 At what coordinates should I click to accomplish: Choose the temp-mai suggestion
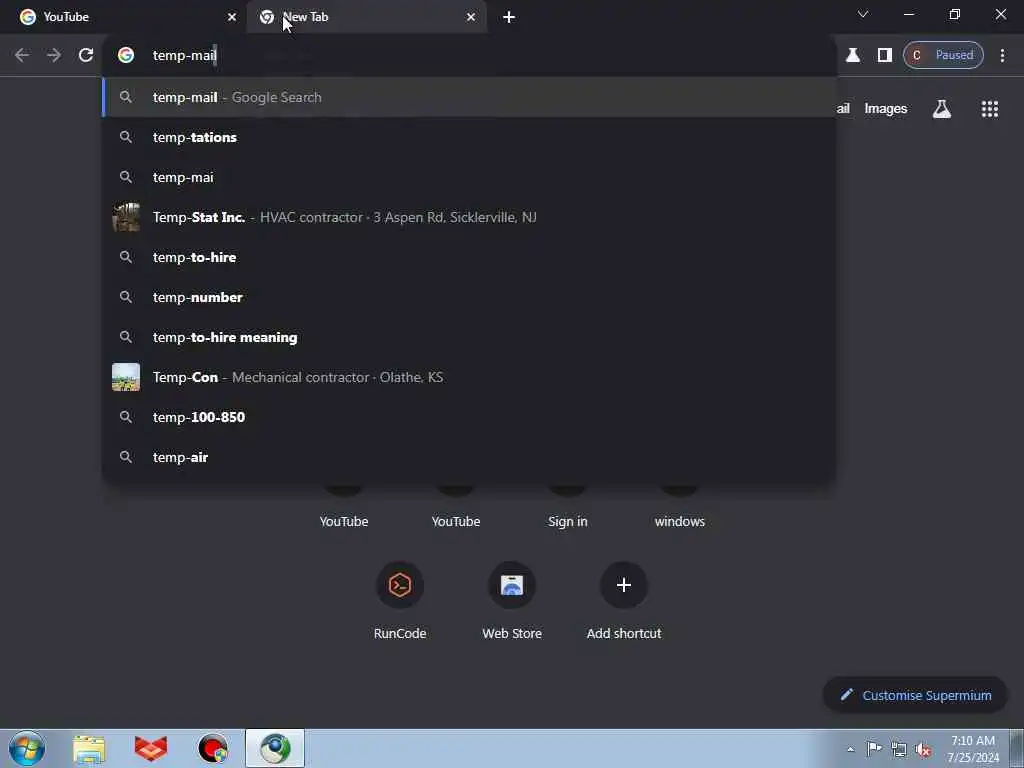[469, 177]
